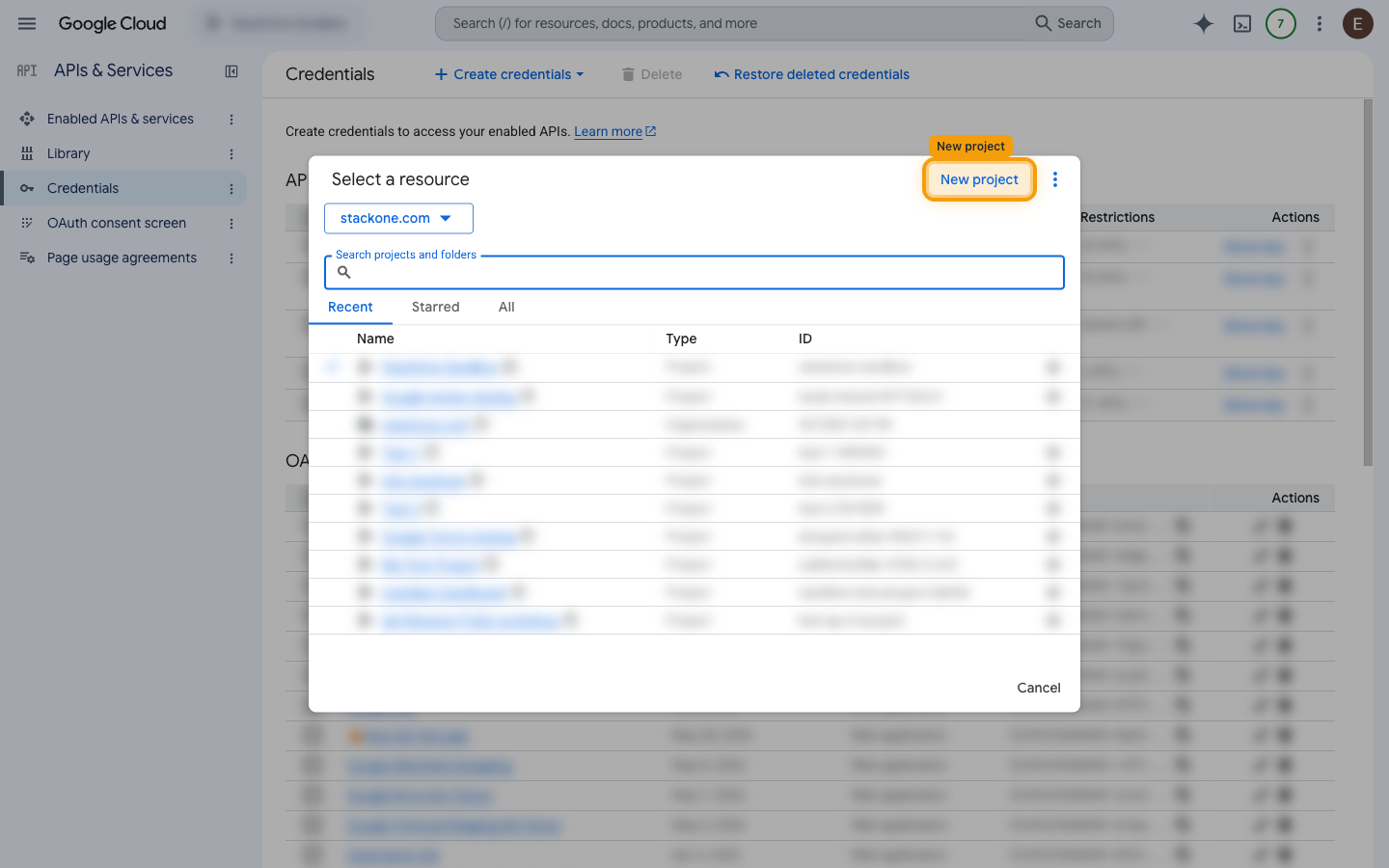The image size is (1389, 868).
Task: Click the Name column header in dialog
Action: pos(375,339)
